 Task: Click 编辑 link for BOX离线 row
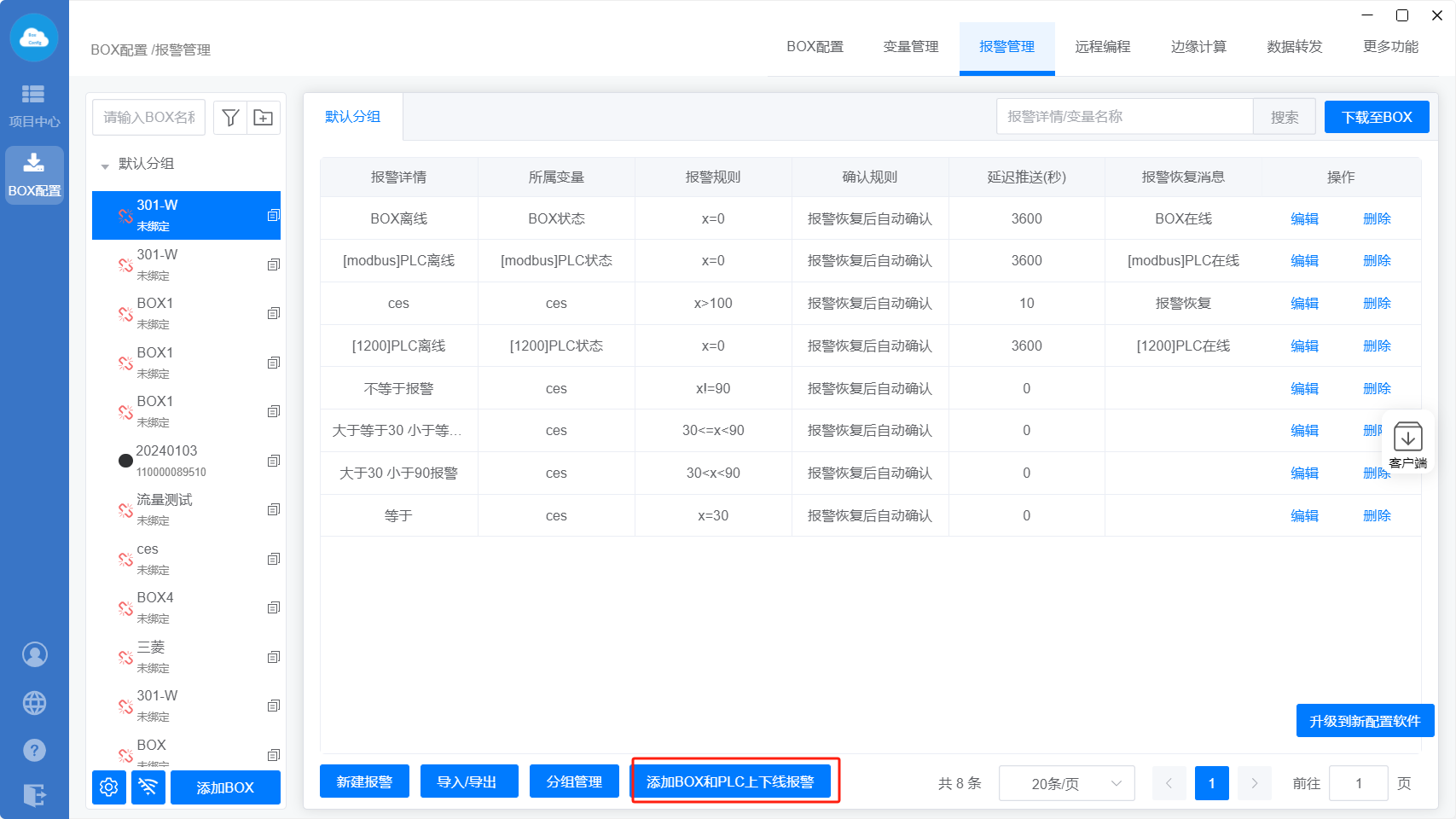click(x=1304, y=219)
